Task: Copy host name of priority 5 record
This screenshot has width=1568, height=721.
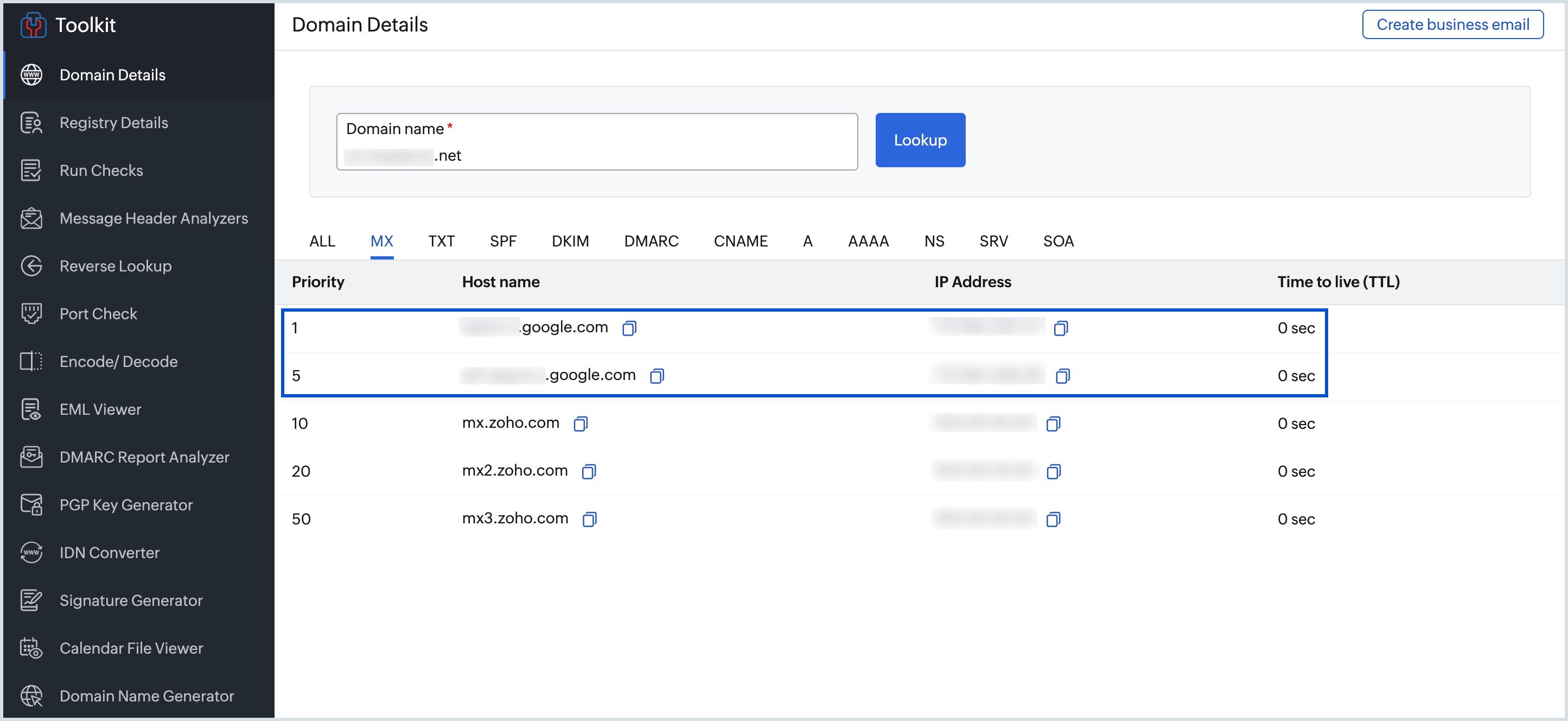Action: [657, 376]
